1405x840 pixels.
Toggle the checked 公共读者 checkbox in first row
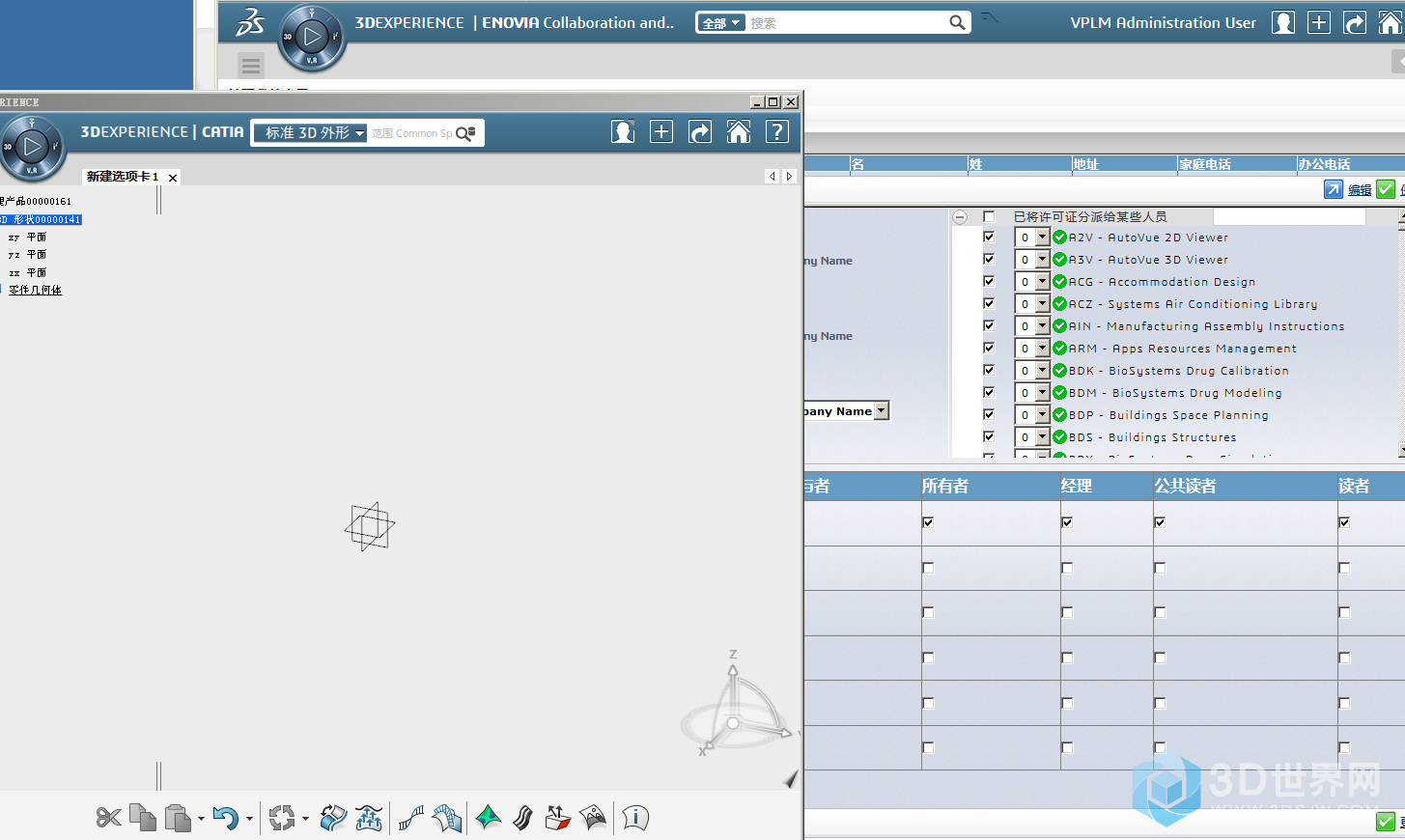(1160, 522)
